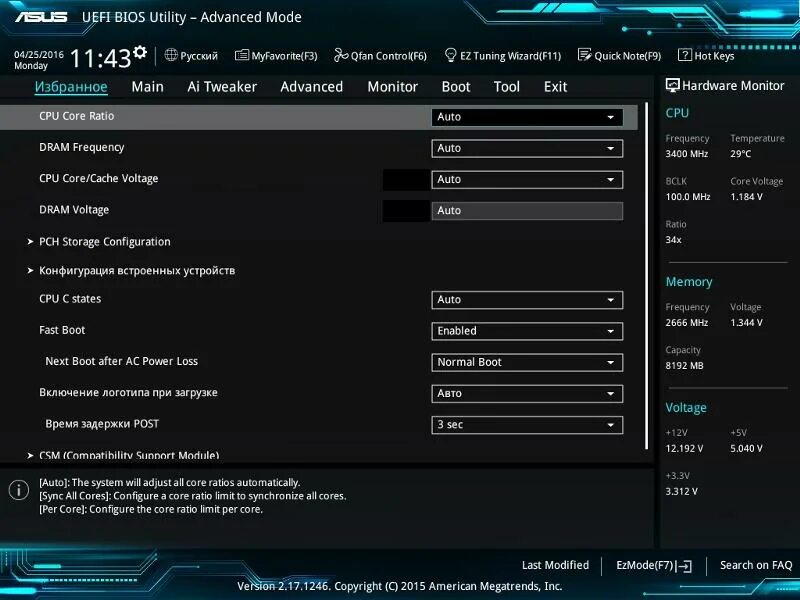The image size is (800, 600).
Task: Click BCLK 100.0 MHz value
Action: 688,197
